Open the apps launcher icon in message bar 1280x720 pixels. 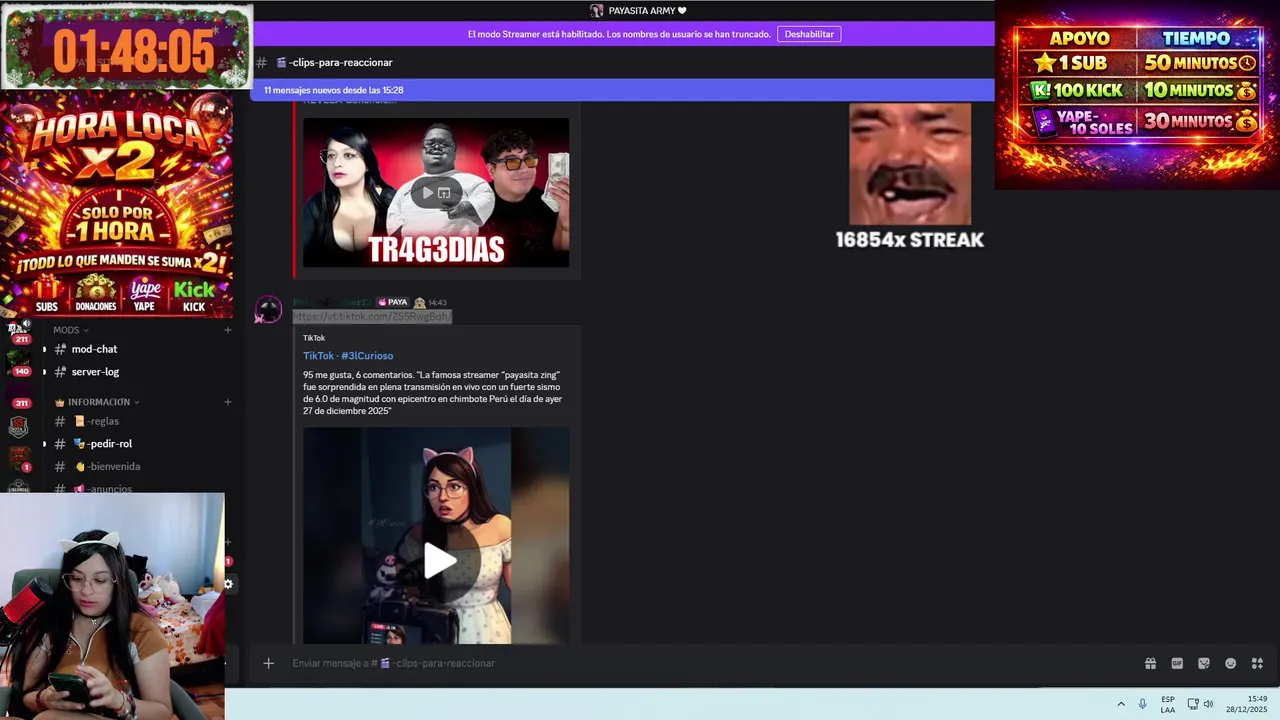pyautogui.click(x=1257, y=663)
